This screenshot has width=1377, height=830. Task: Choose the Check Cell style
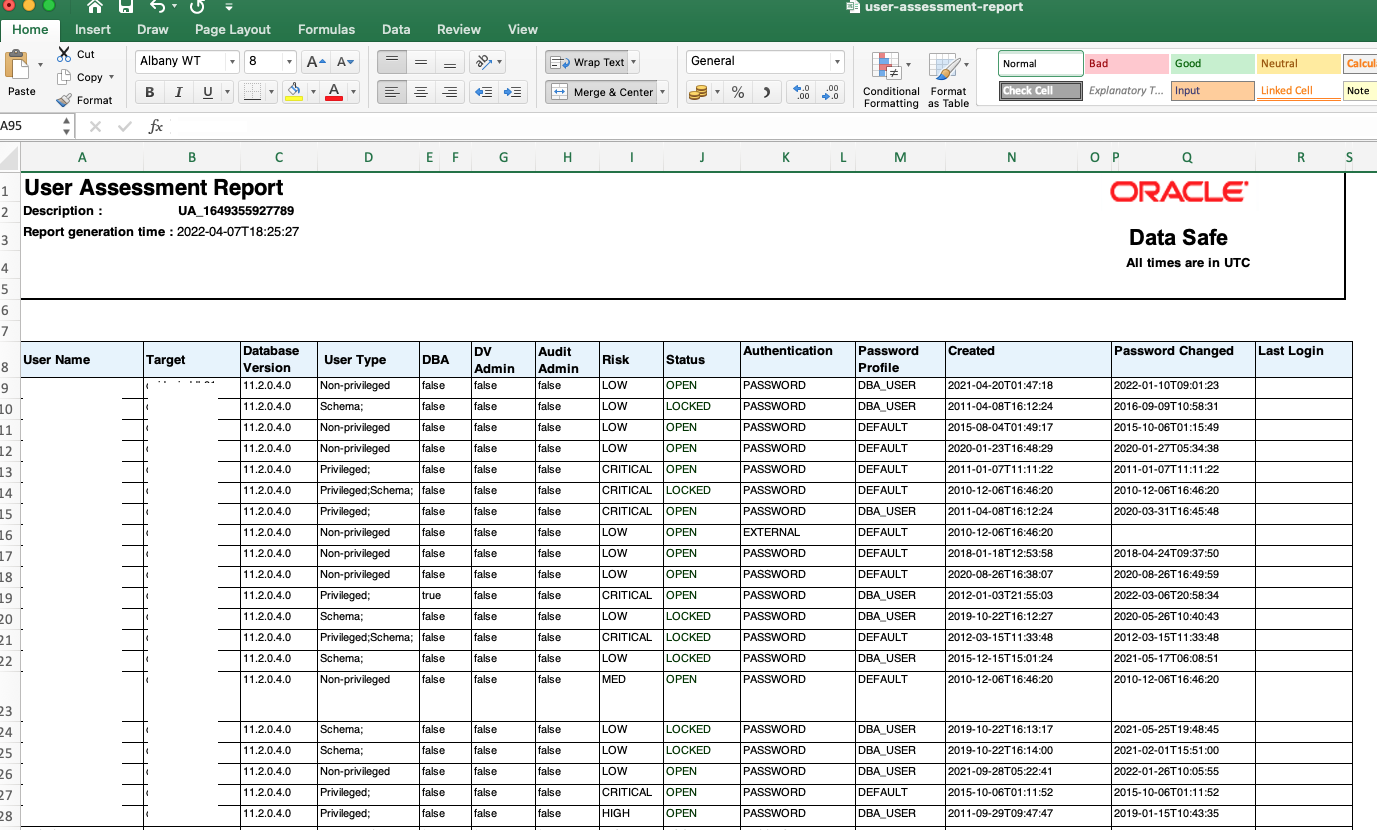pos(1040,91)
